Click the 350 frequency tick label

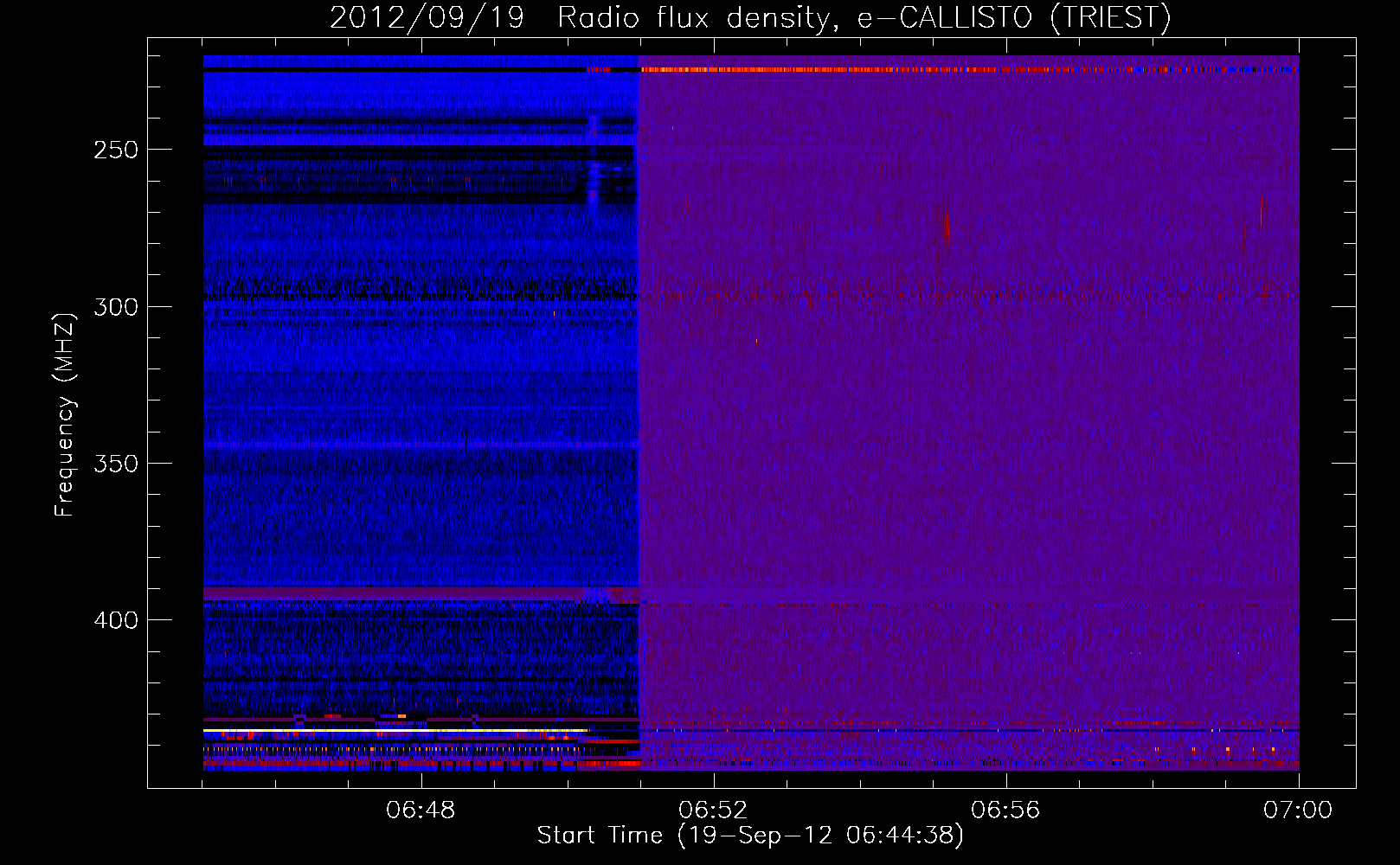[116, 464]
